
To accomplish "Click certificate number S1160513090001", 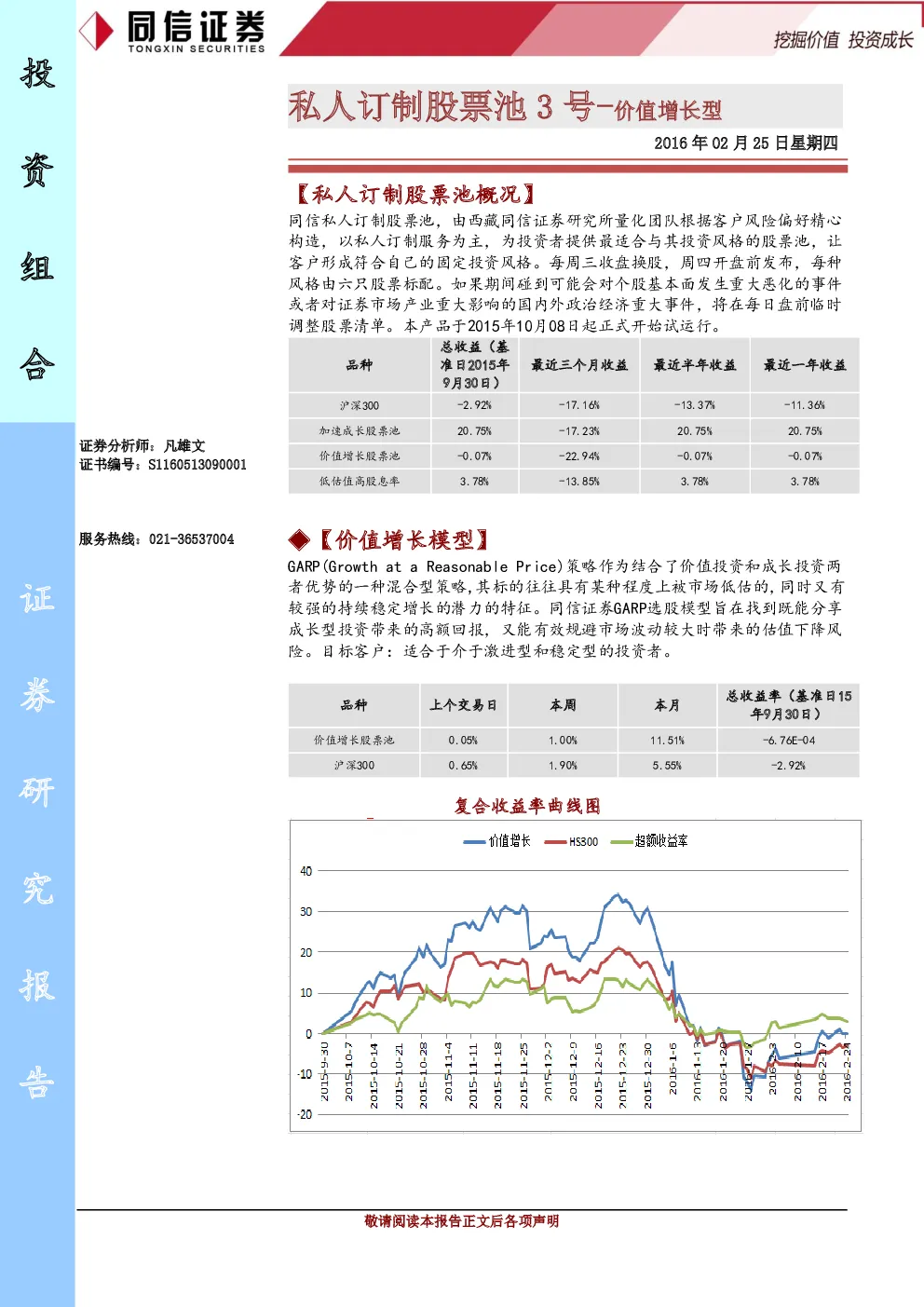I will point(197,465).
